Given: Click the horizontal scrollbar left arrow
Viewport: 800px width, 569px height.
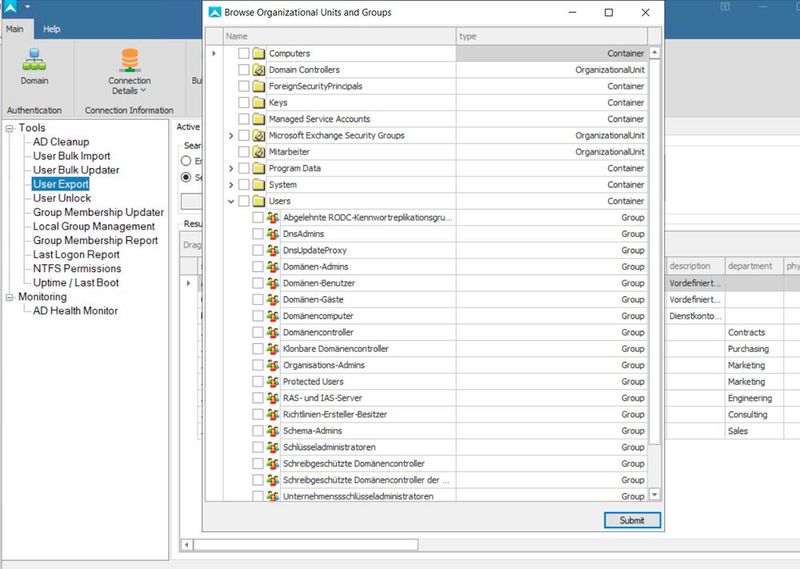Looking at the screenshot, I should (x=187, y=545).
